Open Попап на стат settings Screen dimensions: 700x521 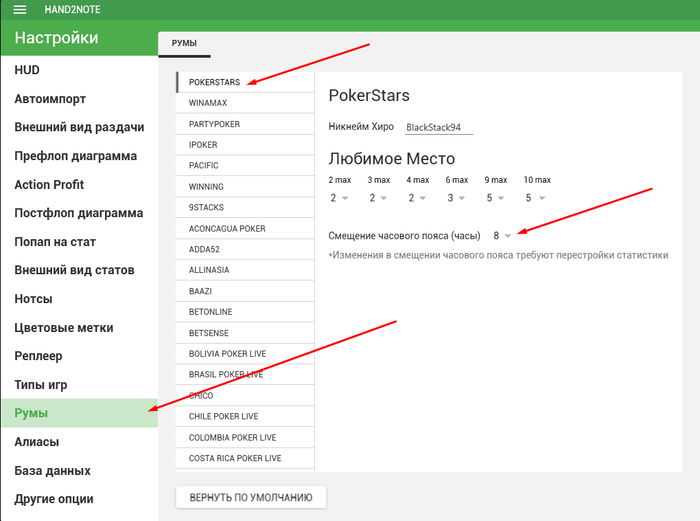coord(79,242)
